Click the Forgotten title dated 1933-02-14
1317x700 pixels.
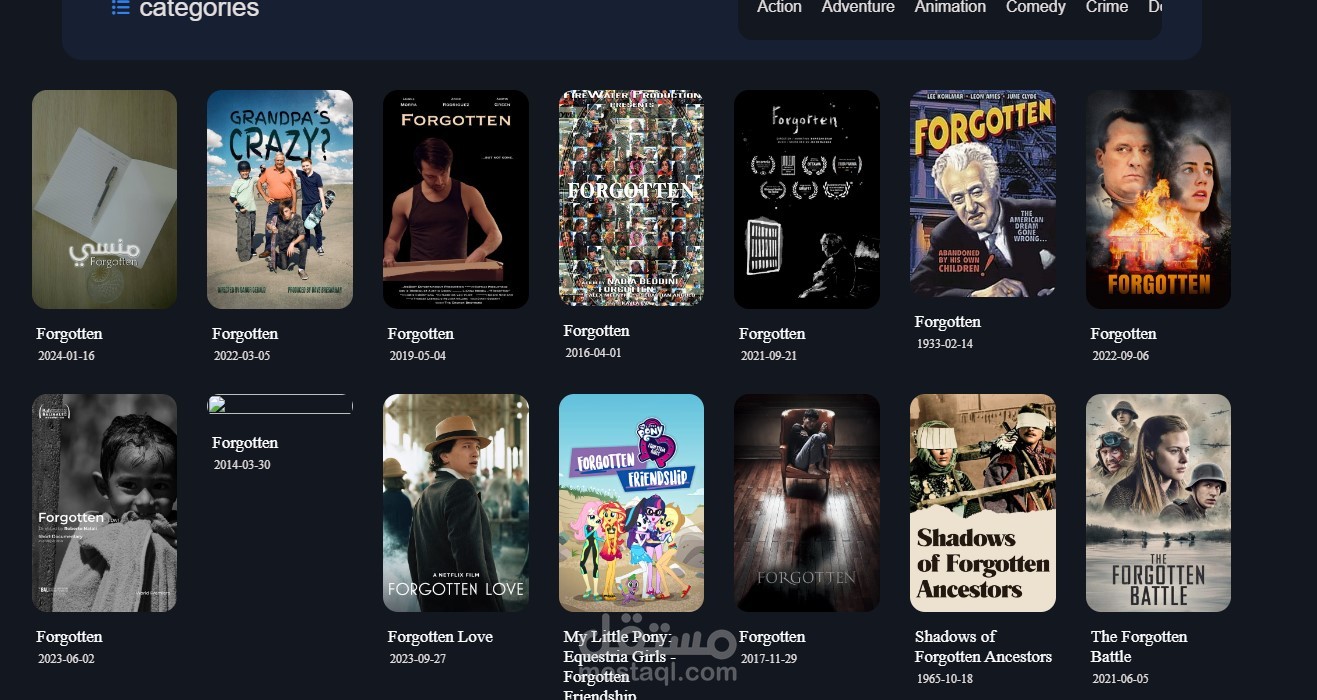click(948, 322)
